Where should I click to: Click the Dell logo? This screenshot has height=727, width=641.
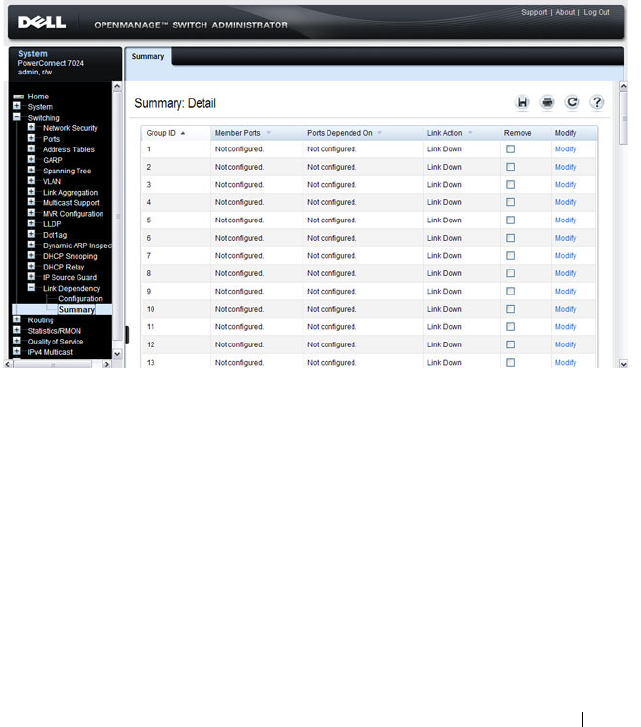click(42, 22)
